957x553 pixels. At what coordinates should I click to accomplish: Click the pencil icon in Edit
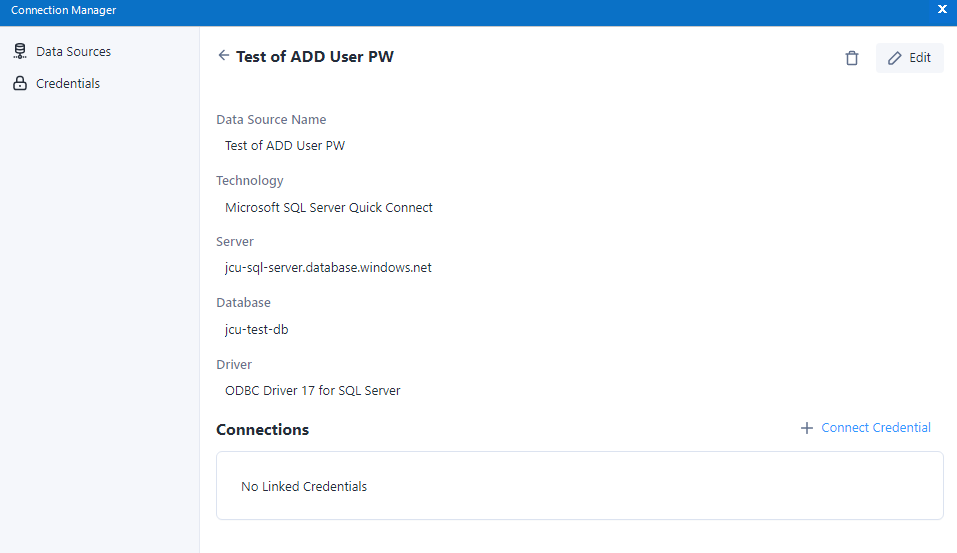(895, 58)
